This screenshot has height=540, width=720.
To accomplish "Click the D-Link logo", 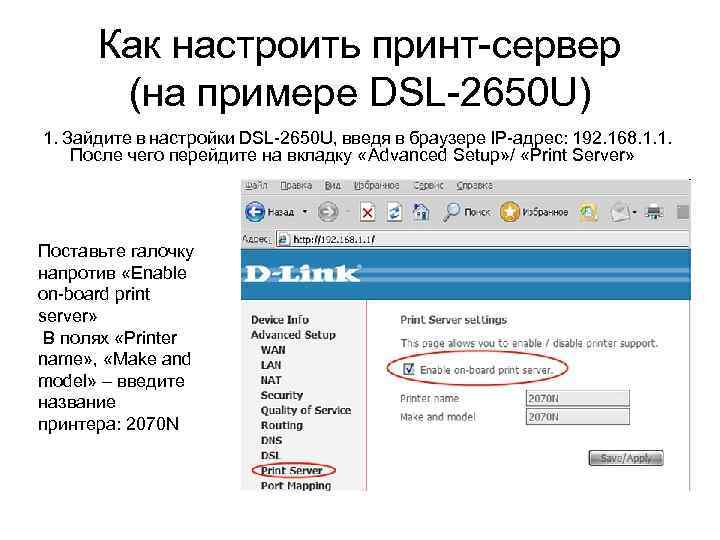I will [303, 274].
